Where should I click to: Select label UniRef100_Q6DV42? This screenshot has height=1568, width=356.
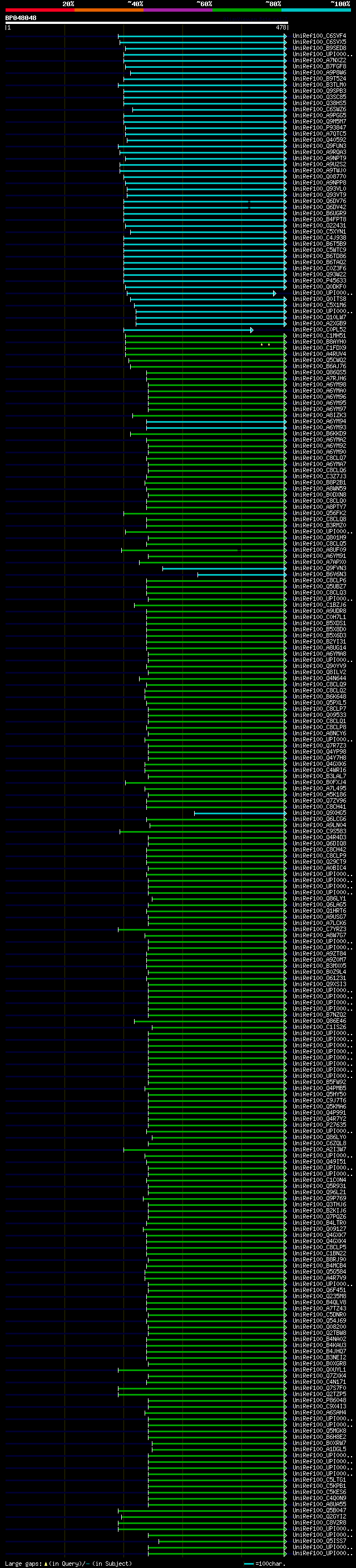point(319,207)
